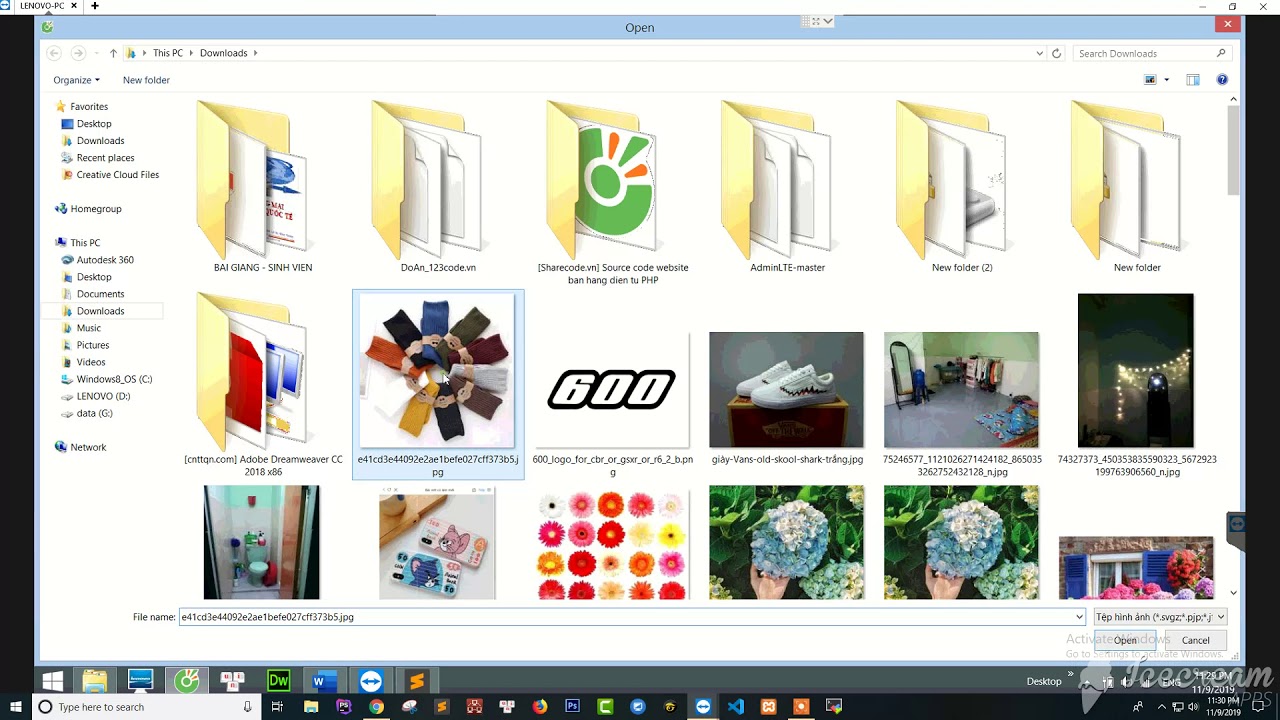Select the BAI GIANG - SINH VIEN folder
This screenshot has width=1280, height=720.
pos(263,188)
